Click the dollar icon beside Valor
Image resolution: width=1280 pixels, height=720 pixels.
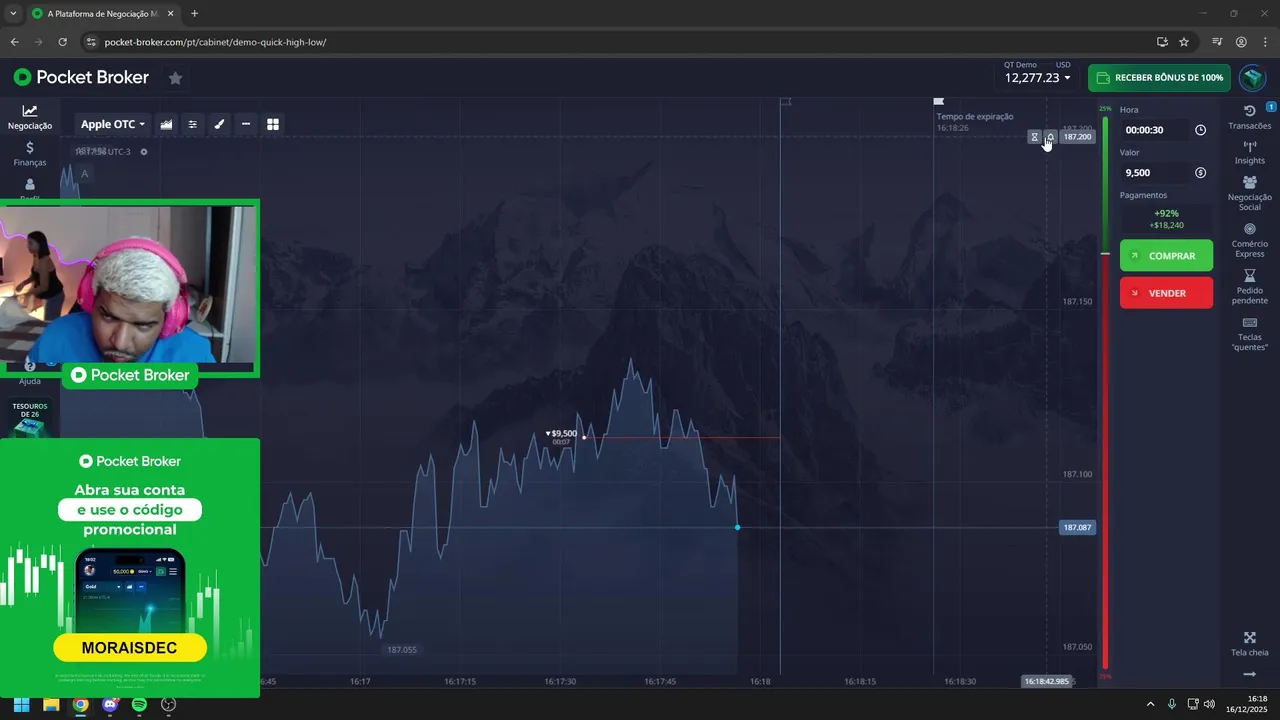click(1200, 173)
